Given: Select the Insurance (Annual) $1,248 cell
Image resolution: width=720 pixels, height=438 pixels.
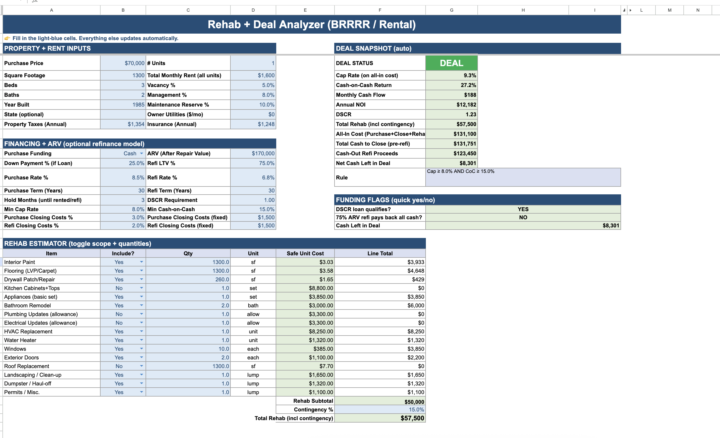Looking at the screenshot, I should click(253, 124).
